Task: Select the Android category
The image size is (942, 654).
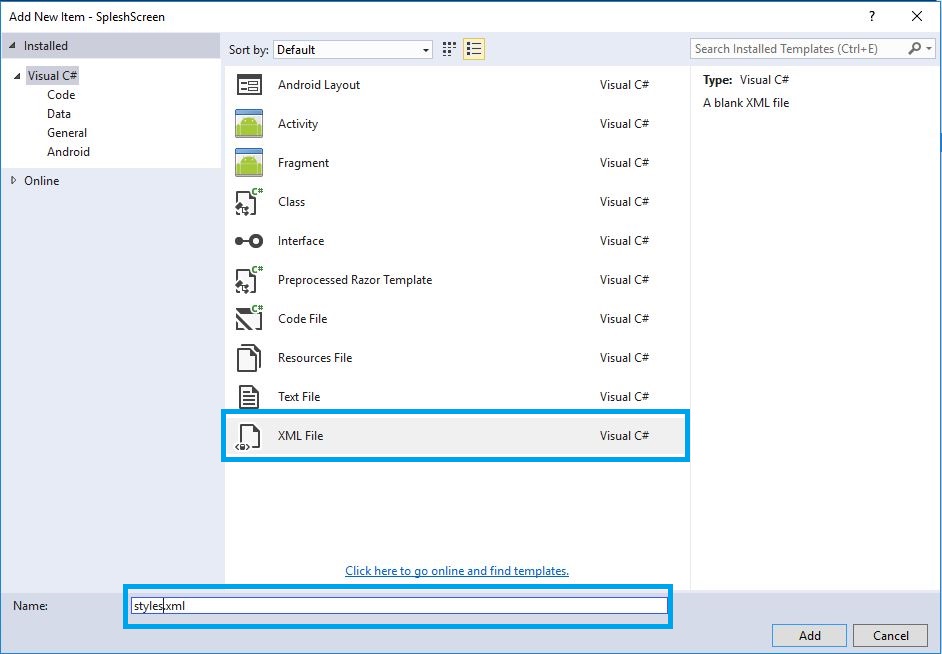Action: [68, 152]
